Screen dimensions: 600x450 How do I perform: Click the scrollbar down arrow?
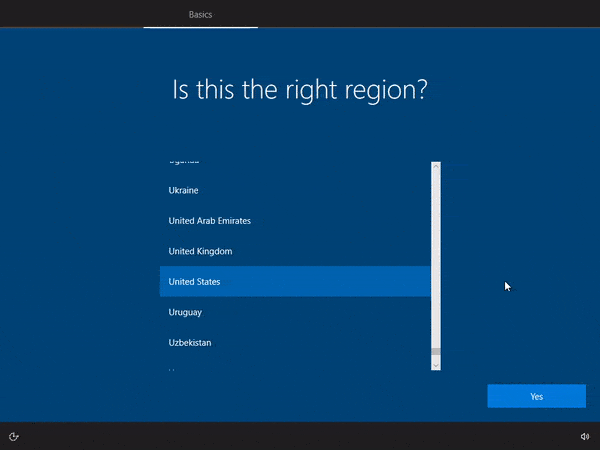(x=435, y=366)
